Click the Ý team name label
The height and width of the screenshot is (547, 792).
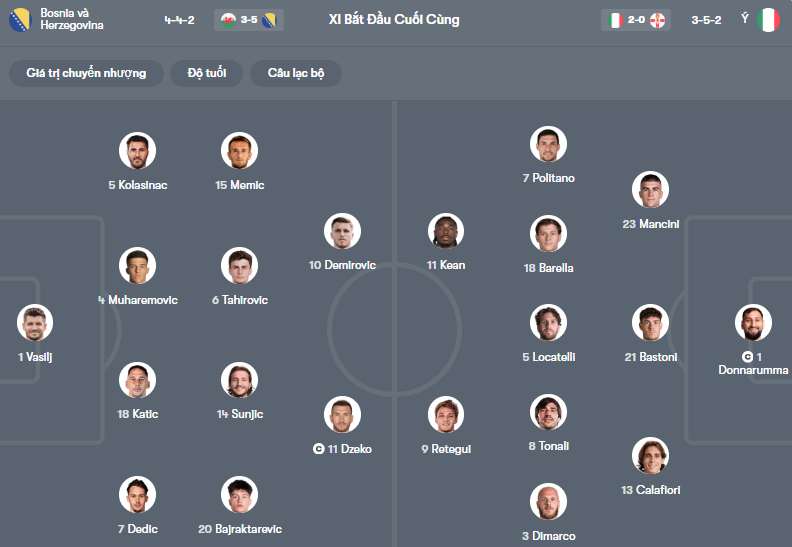(745, 19)
